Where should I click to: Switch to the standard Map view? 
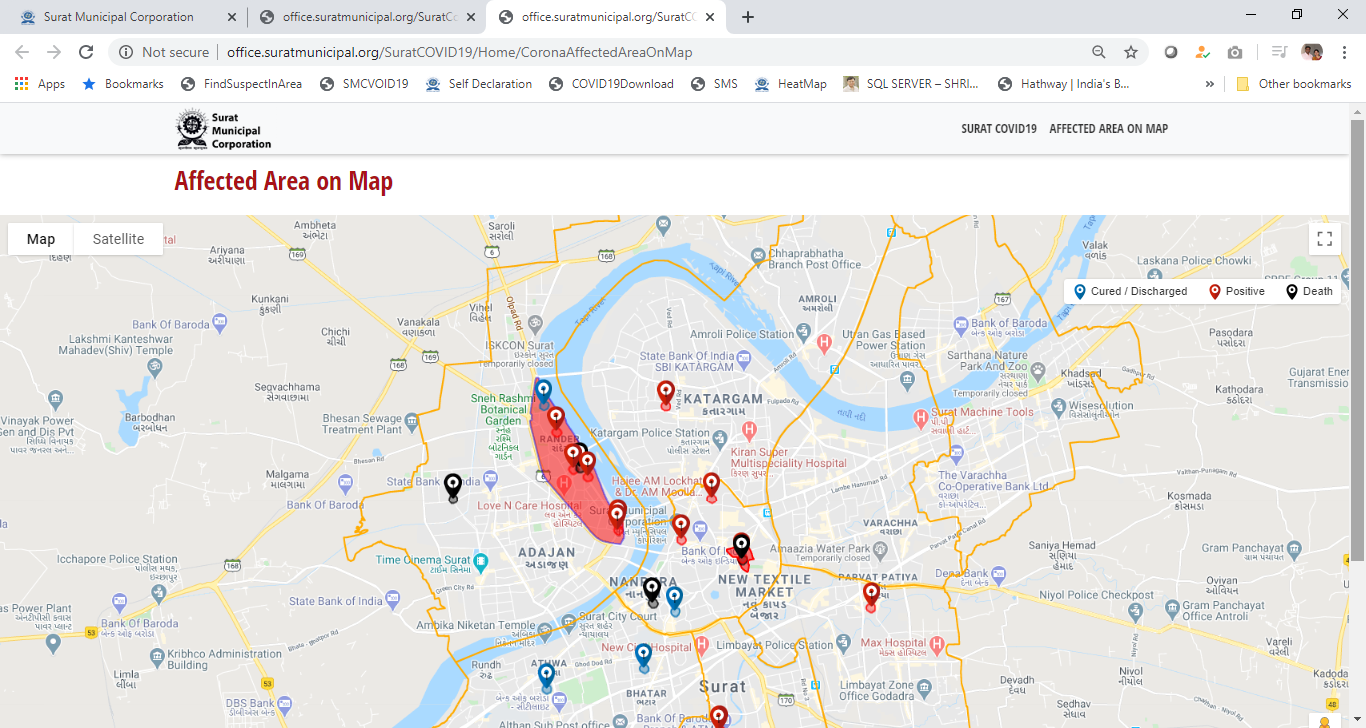pyautogui.click(x=41, y=239)
